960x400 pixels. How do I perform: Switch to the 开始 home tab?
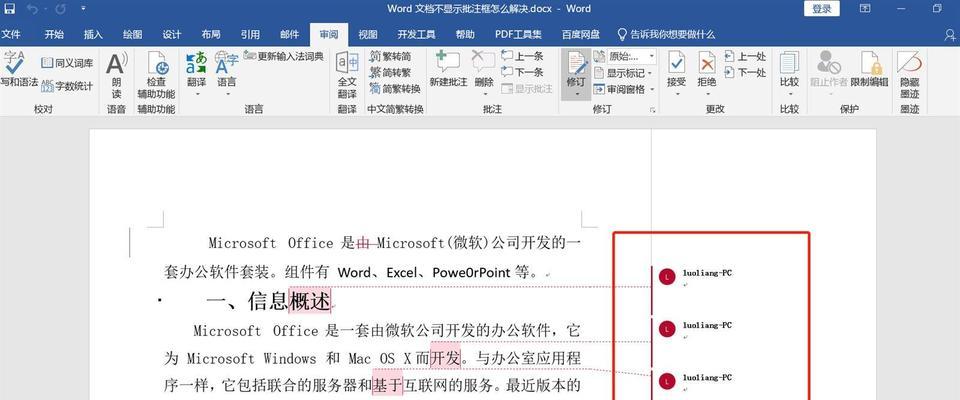click(54, 34)
